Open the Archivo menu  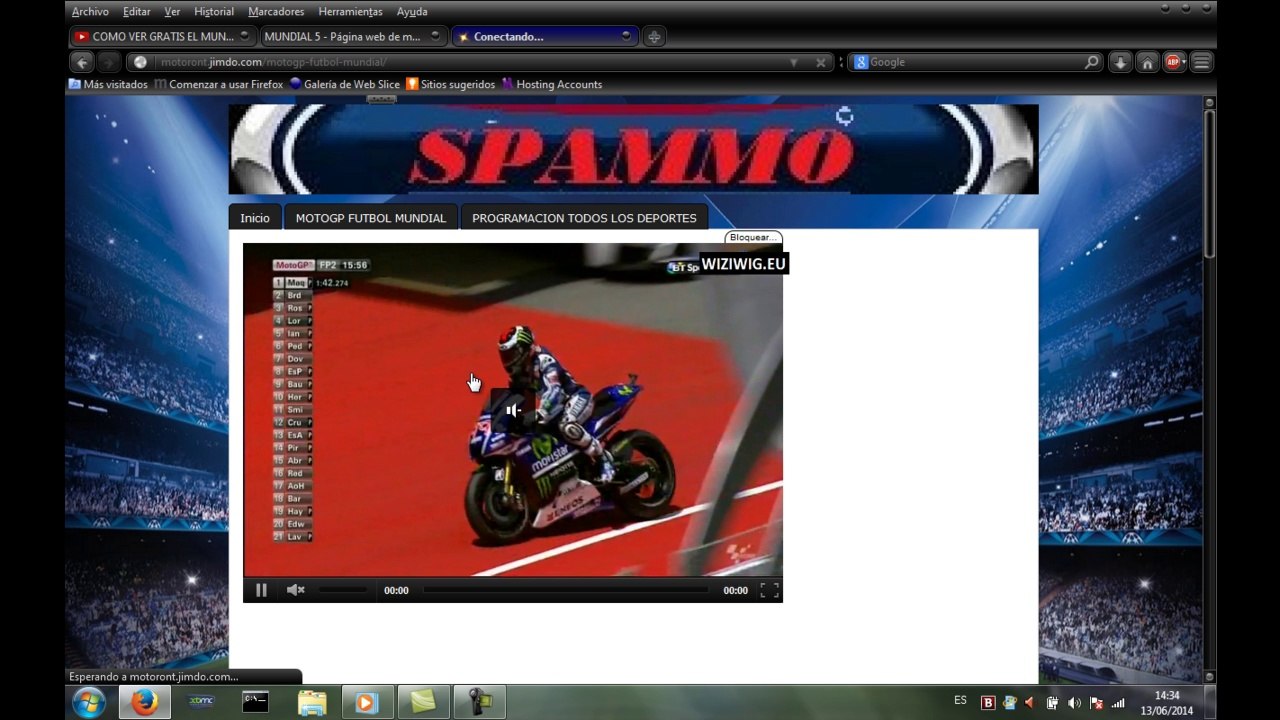(90, 12)
